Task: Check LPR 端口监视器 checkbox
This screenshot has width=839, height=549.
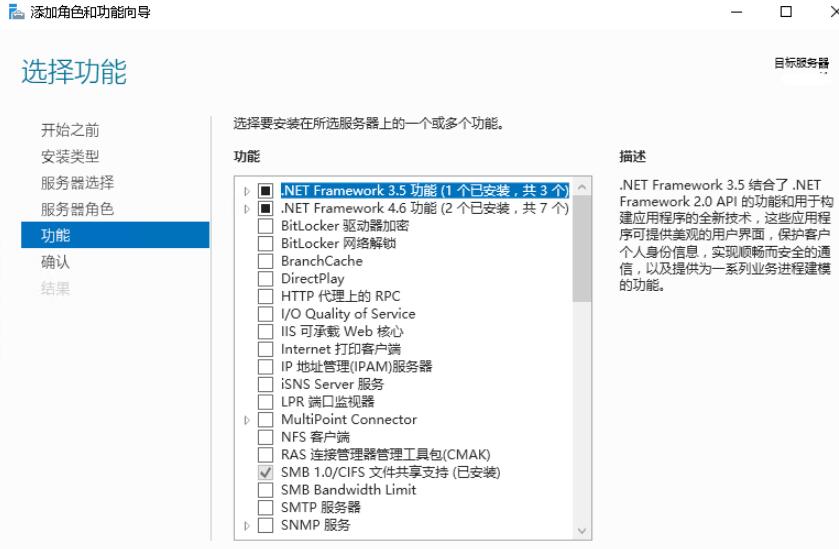Action: [265, 402]
